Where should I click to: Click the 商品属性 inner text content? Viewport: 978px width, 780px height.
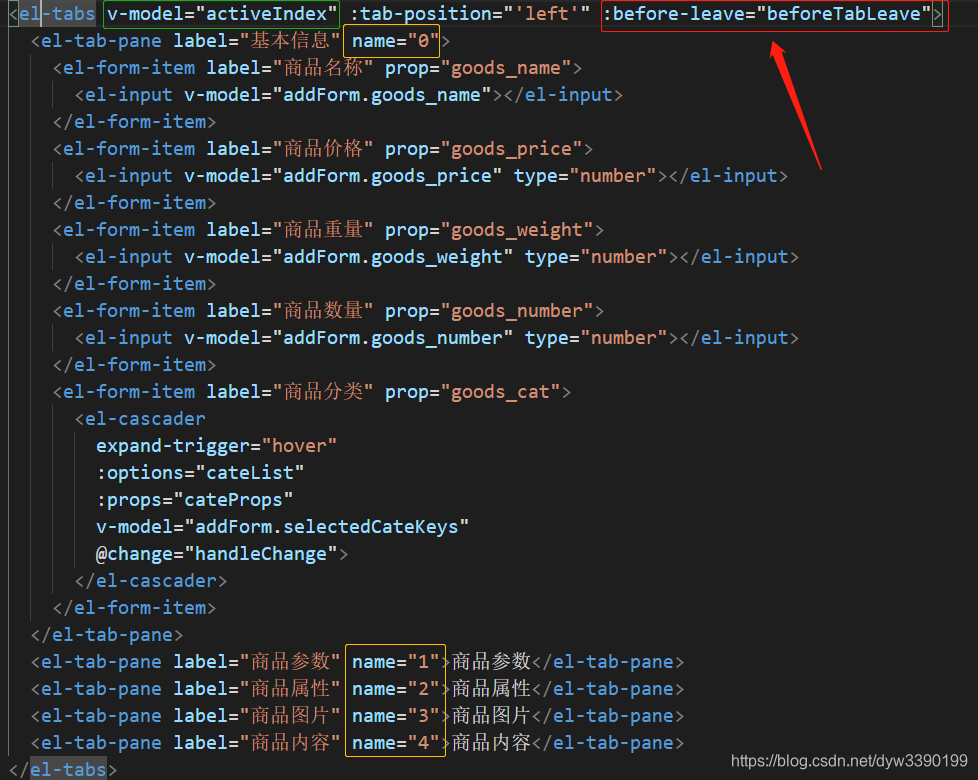[491, 689]
